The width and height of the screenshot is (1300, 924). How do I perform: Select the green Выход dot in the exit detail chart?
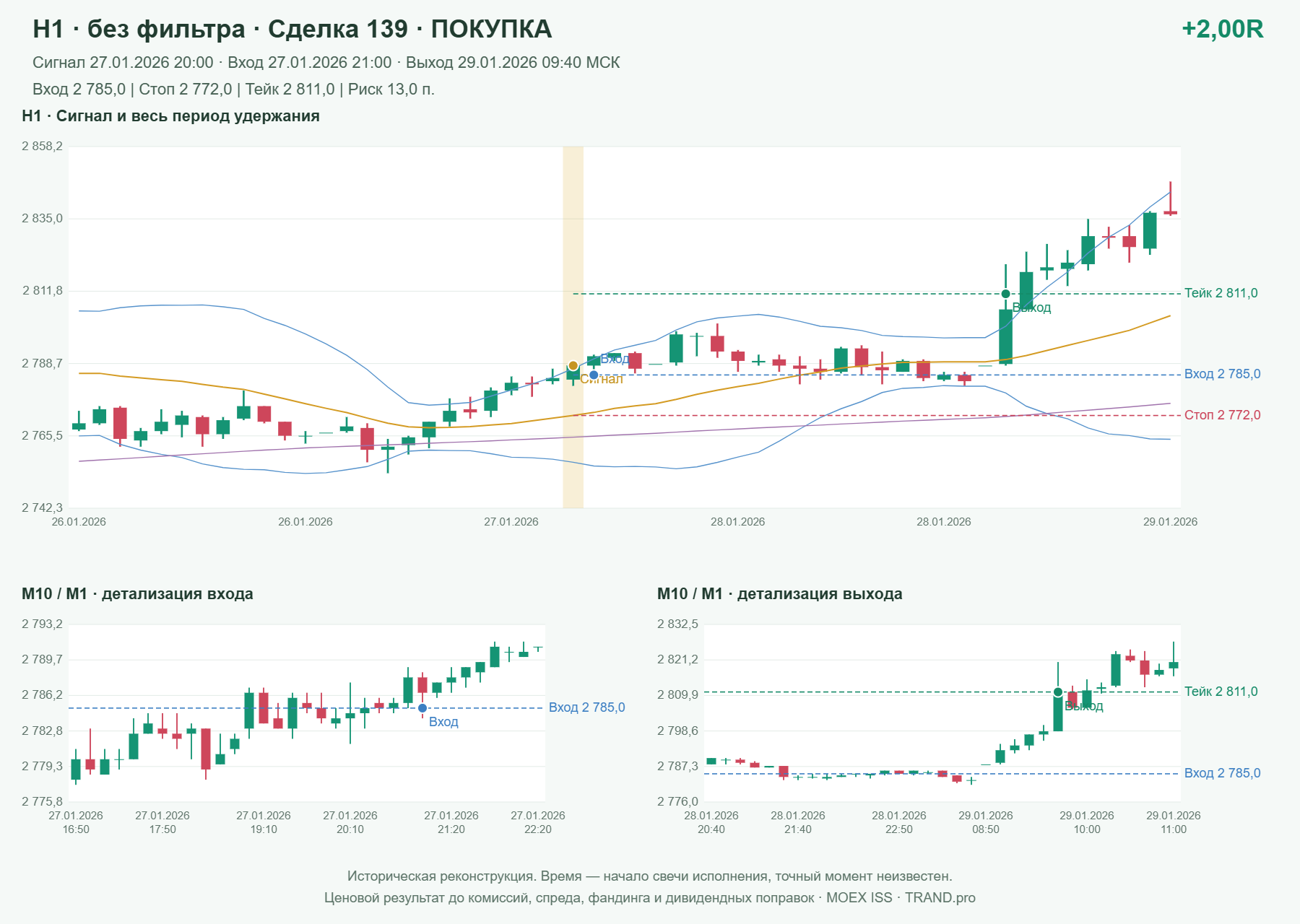(1058, 692)
